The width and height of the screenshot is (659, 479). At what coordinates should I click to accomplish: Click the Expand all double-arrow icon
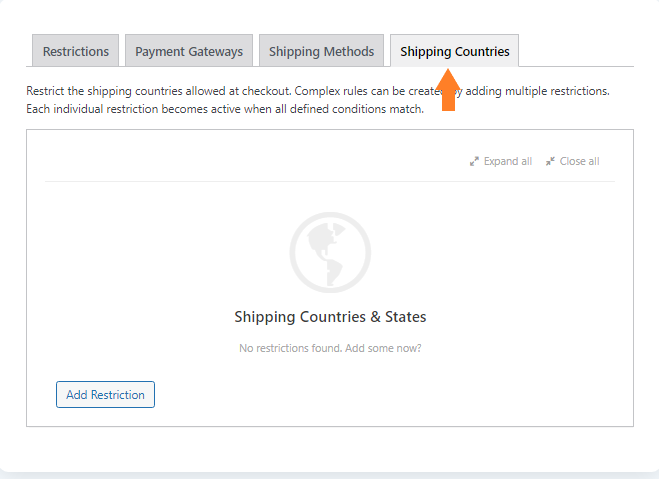click(x=474, y=161)
